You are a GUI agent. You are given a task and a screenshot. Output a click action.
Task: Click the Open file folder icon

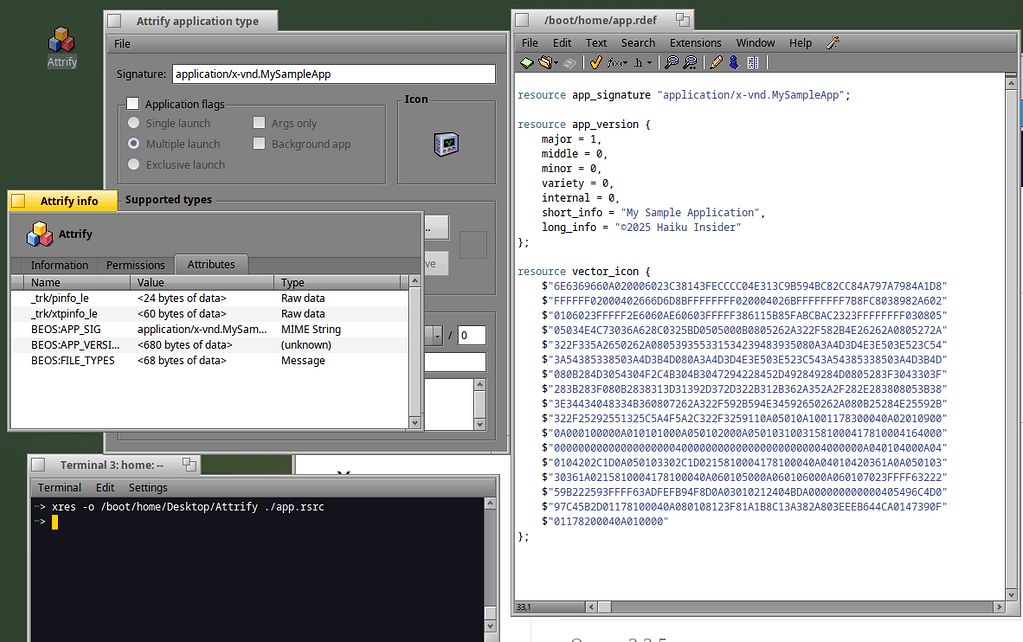(545, 63)
